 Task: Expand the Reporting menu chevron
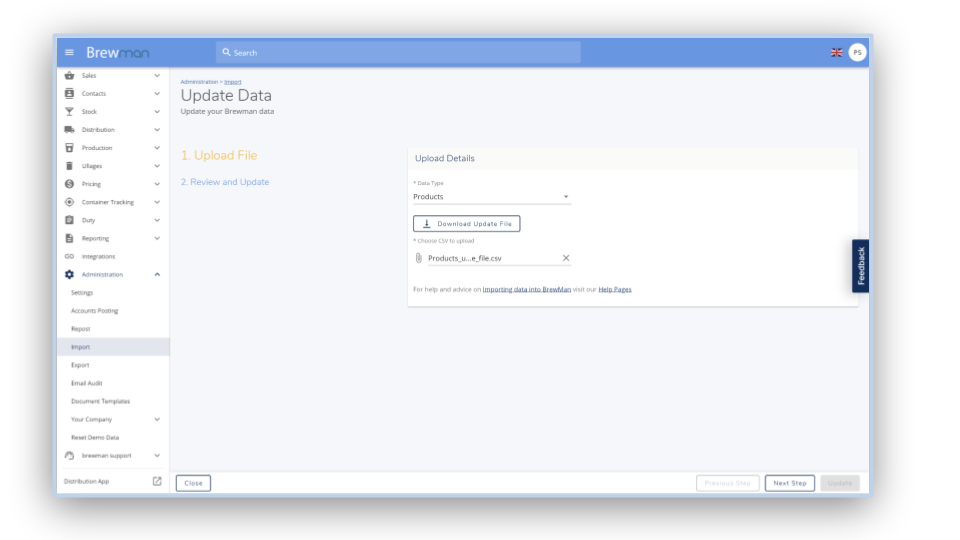157,238
